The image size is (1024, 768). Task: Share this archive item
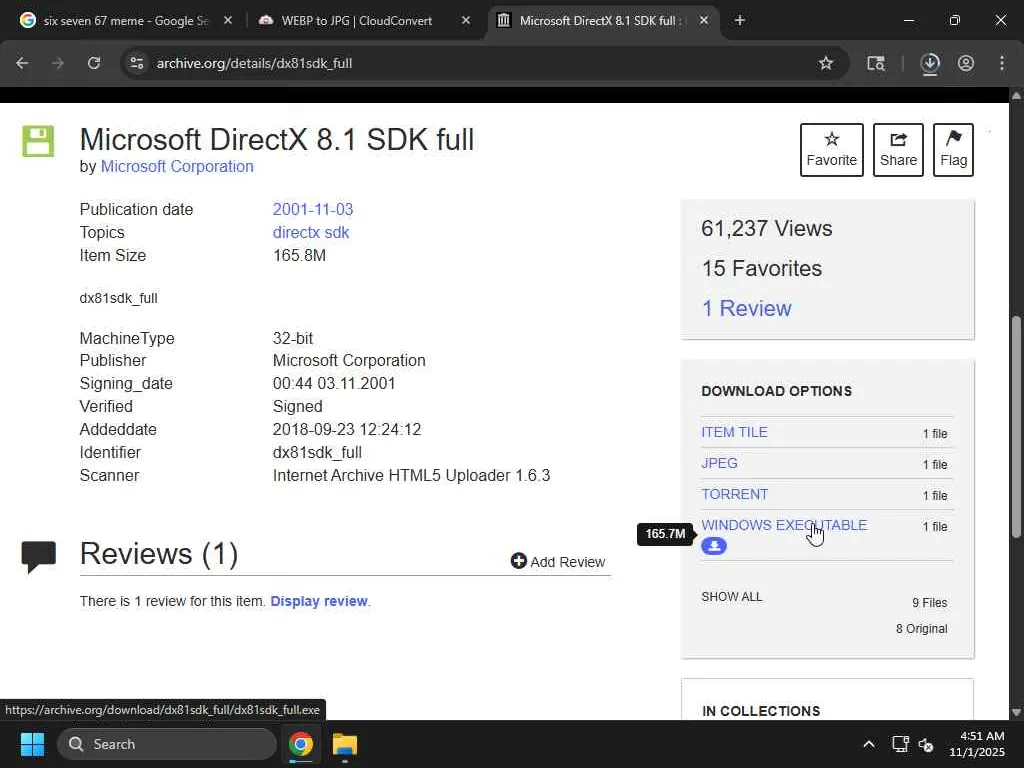pos(898,150)
